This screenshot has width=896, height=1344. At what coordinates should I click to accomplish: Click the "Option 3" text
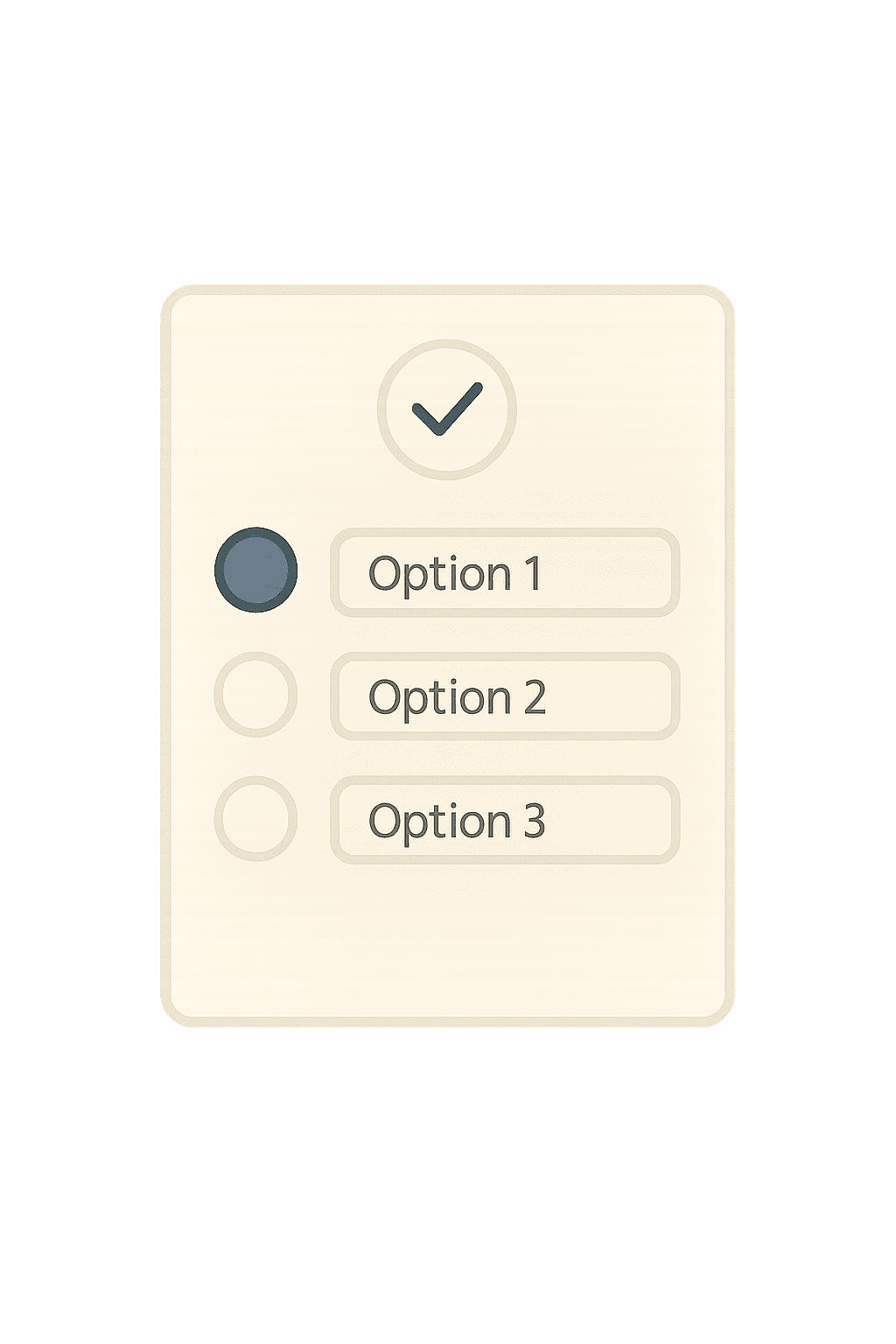point(457,822)
